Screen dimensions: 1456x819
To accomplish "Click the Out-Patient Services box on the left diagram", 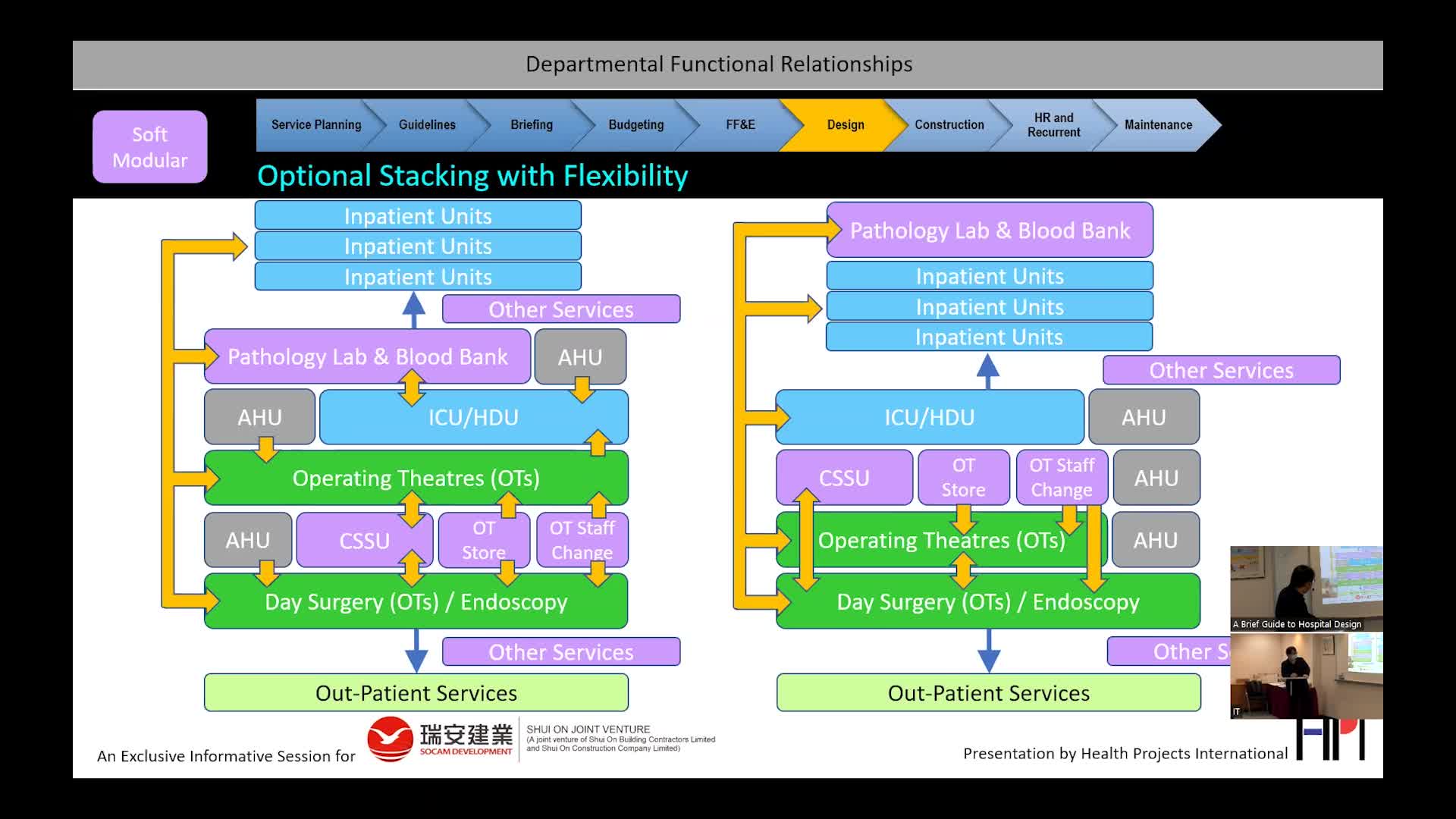I will coord(416,692).
